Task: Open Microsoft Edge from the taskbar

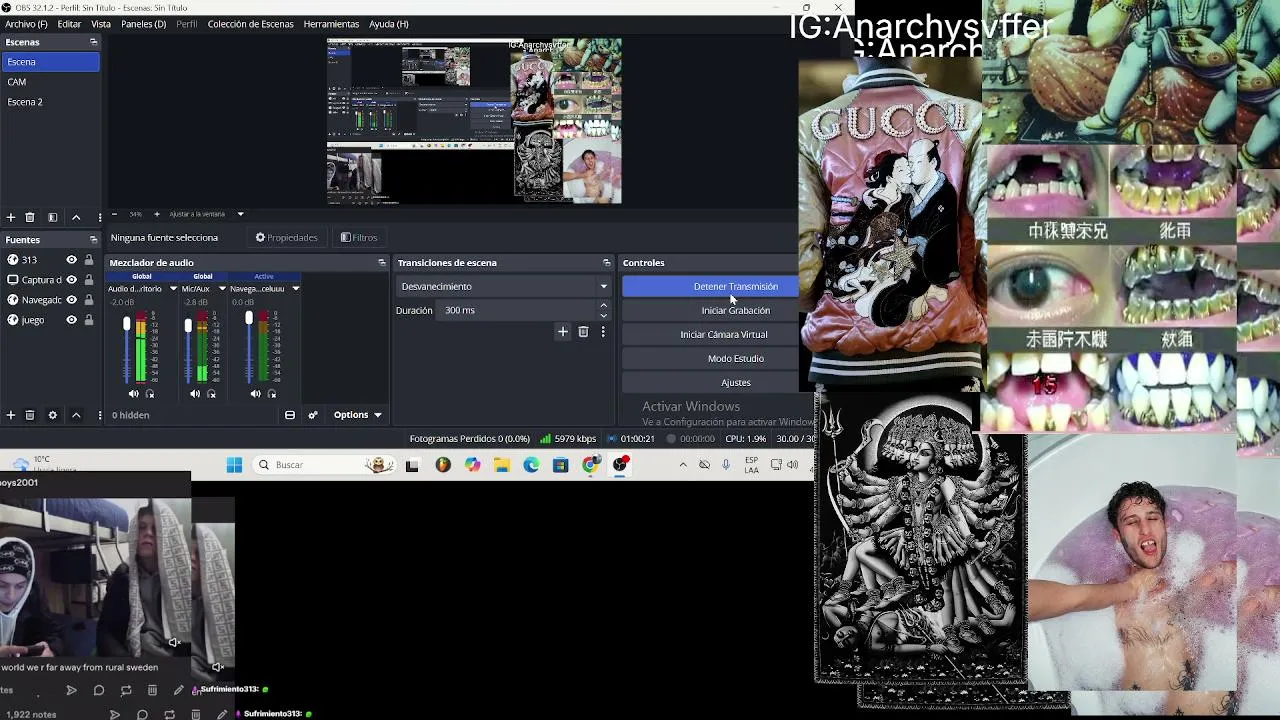Action: [531, 465]
